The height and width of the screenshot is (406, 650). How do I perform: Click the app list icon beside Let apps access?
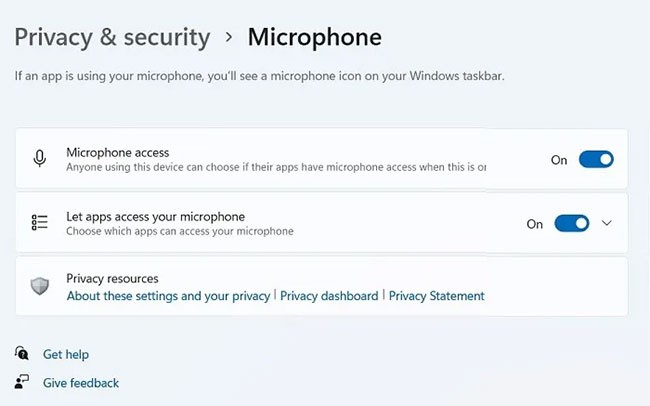[x=40, y=223]
